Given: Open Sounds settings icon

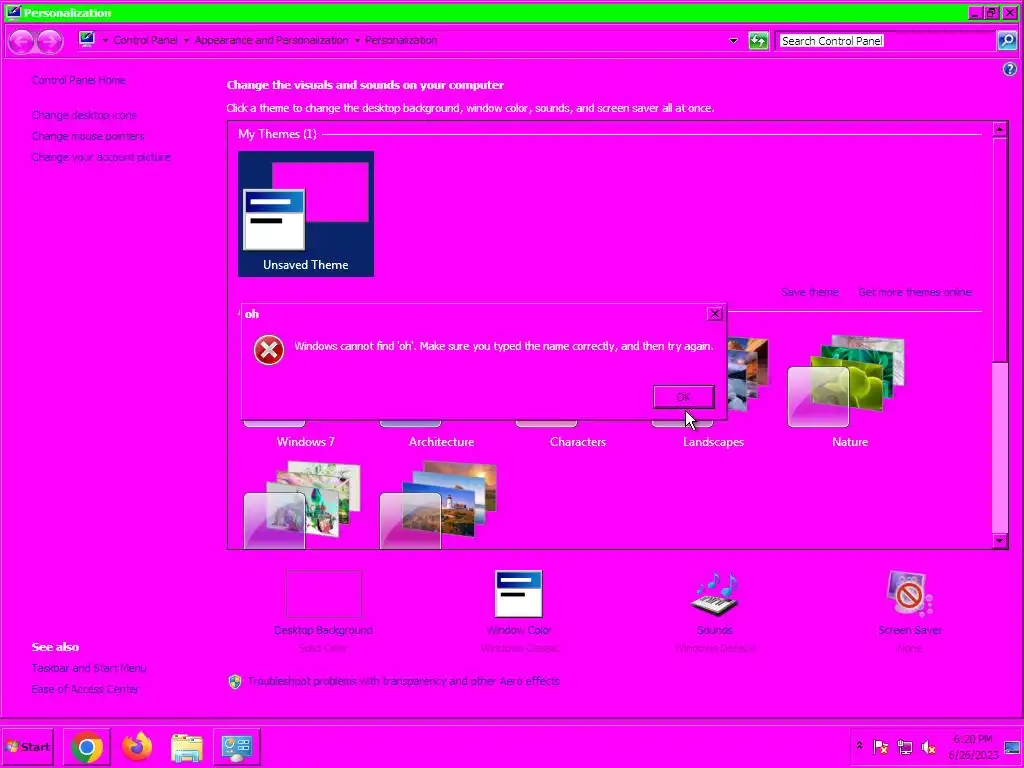Looking at the screenshot, I should (x=714, y=594).
